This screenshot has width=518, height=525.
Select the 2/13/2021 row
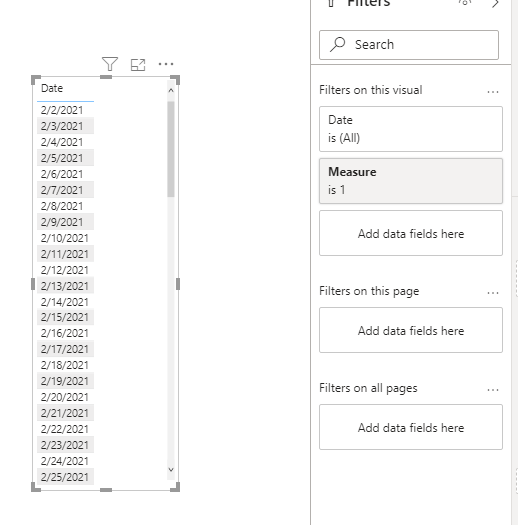tap(65, 286)
